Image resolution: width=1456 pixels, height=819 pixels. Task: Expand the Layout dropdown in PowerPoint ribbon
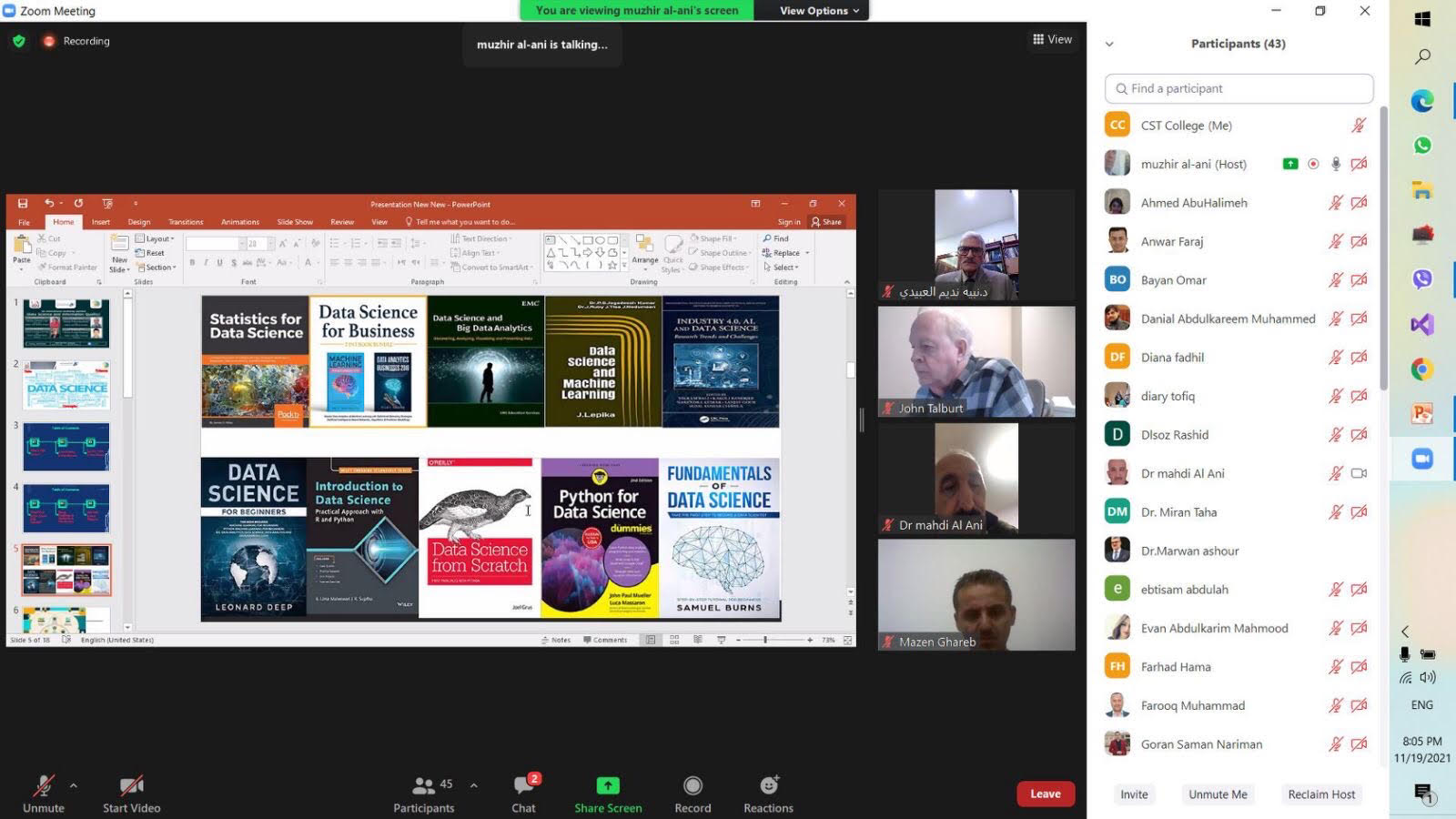coord(155,239)
